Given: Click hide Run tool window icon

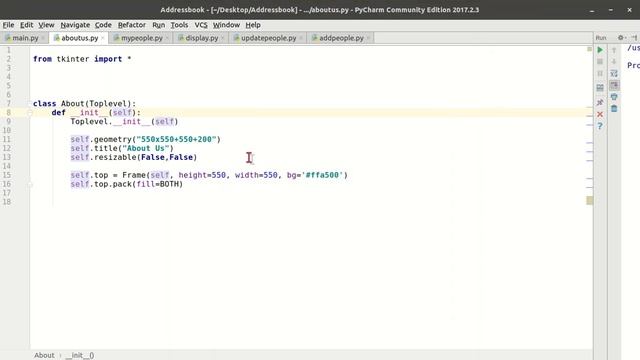Looking at the screenshot, I should coord(634,38).
